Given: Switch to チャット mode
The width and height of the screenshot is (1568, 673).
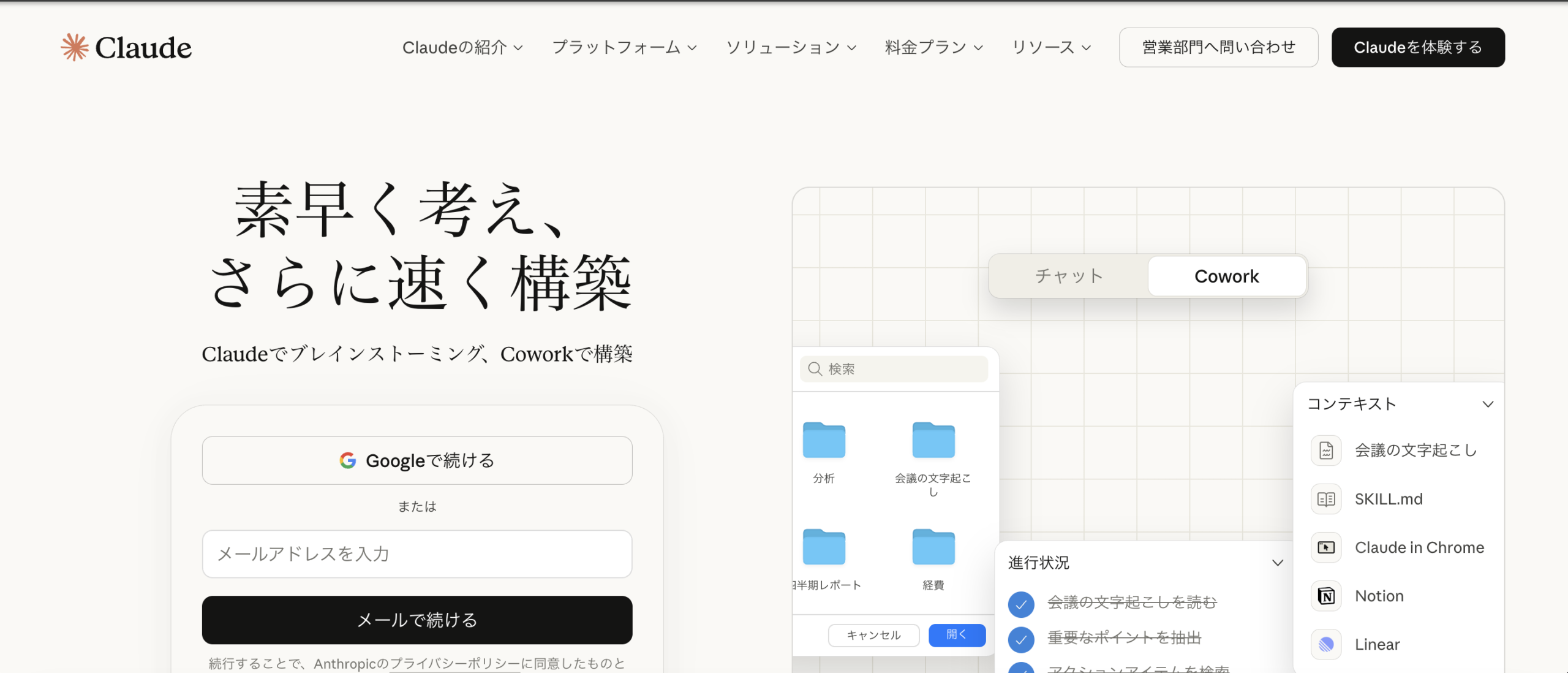Looking at the screenshot, I should tap(1068, 276).
